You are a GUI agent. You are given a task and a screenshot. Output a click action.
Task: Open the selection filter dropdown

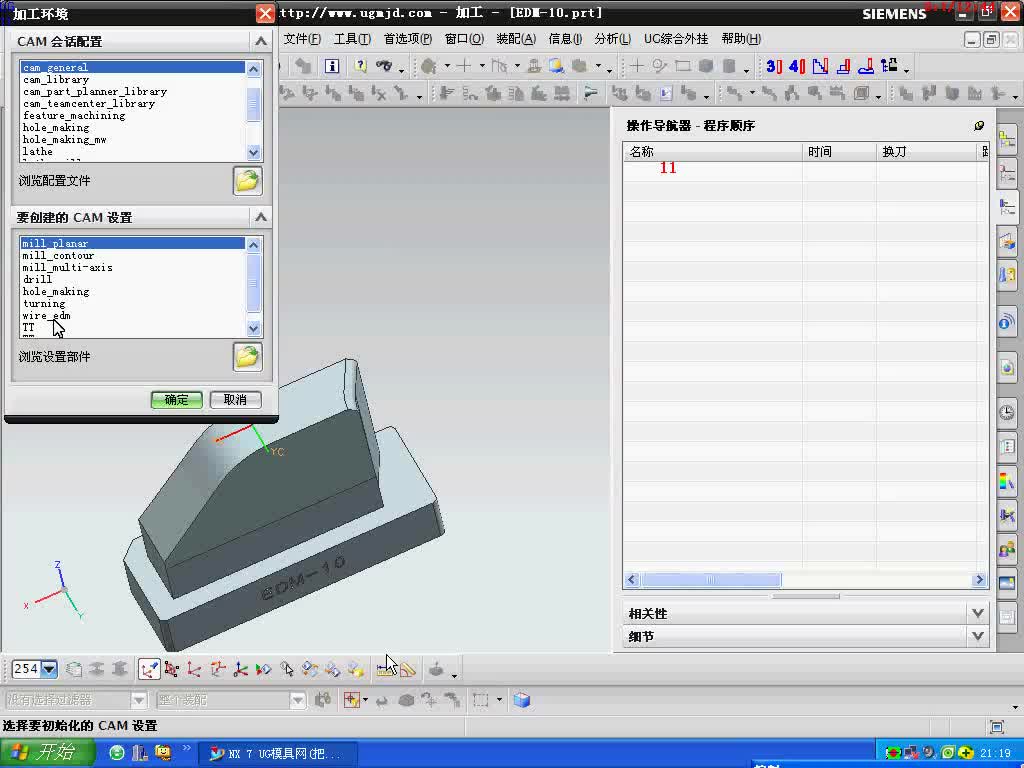[138, 700]
